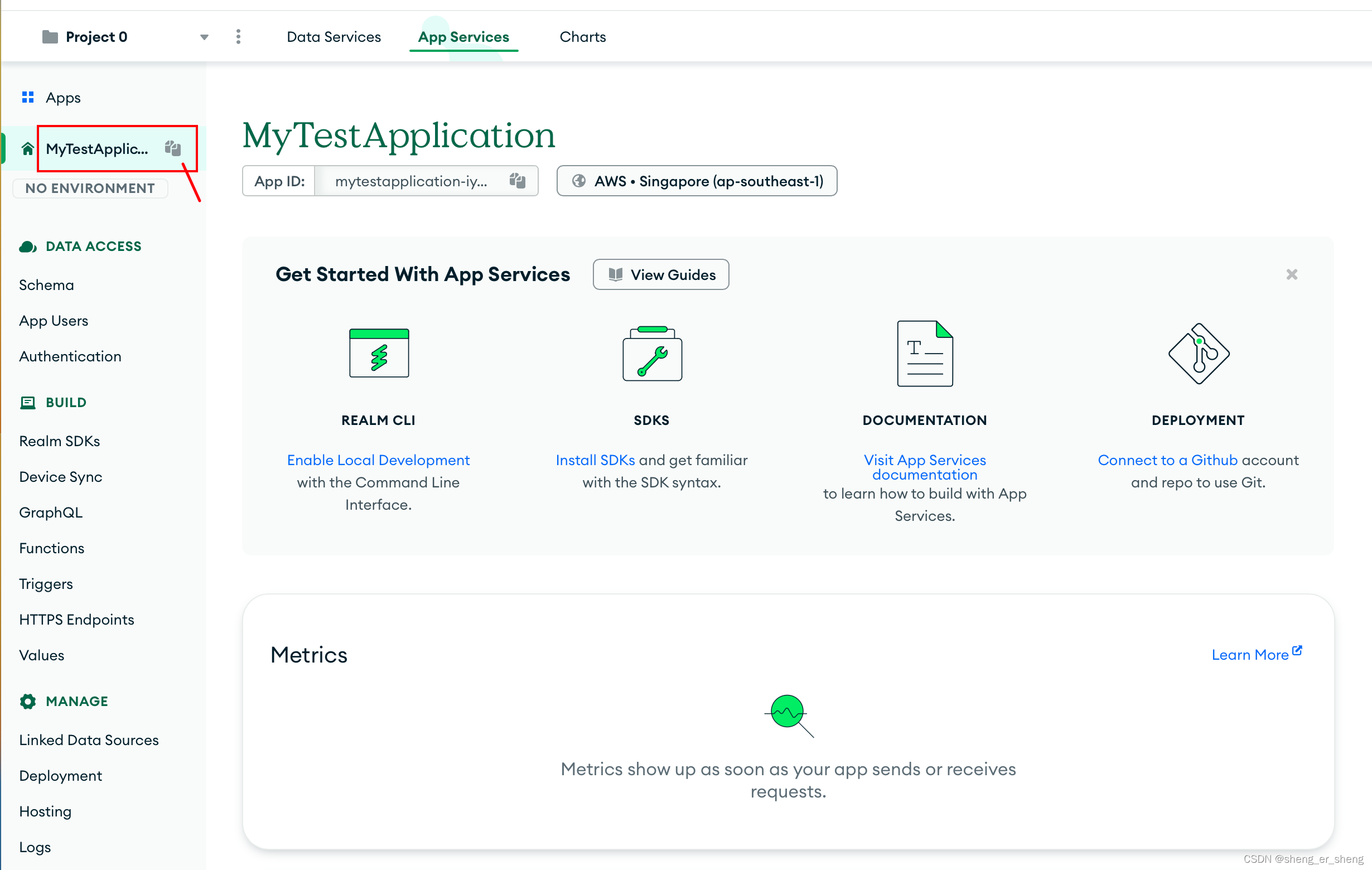Click the NO ENVIRONMENT badge
The height and width of the screenshot is (870, 1372).
click(x=90, y=188)
